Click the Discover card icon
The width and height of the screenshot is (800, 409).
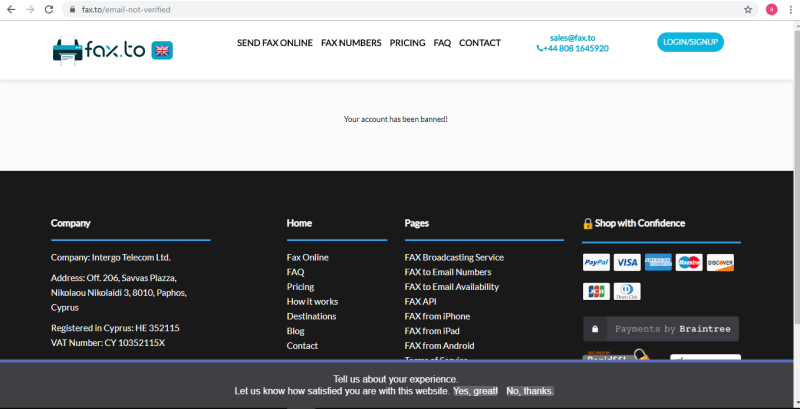click(x=720, y=263)
